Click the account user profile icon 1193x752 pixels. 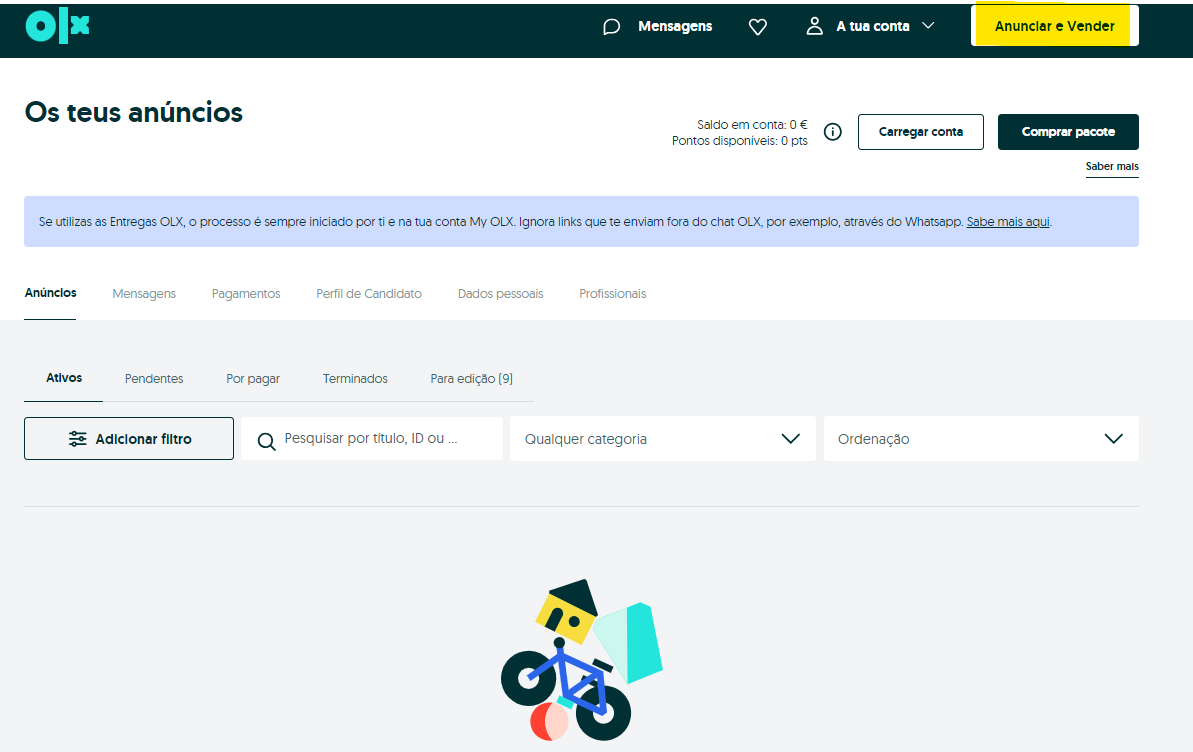[x=815, y=26]
